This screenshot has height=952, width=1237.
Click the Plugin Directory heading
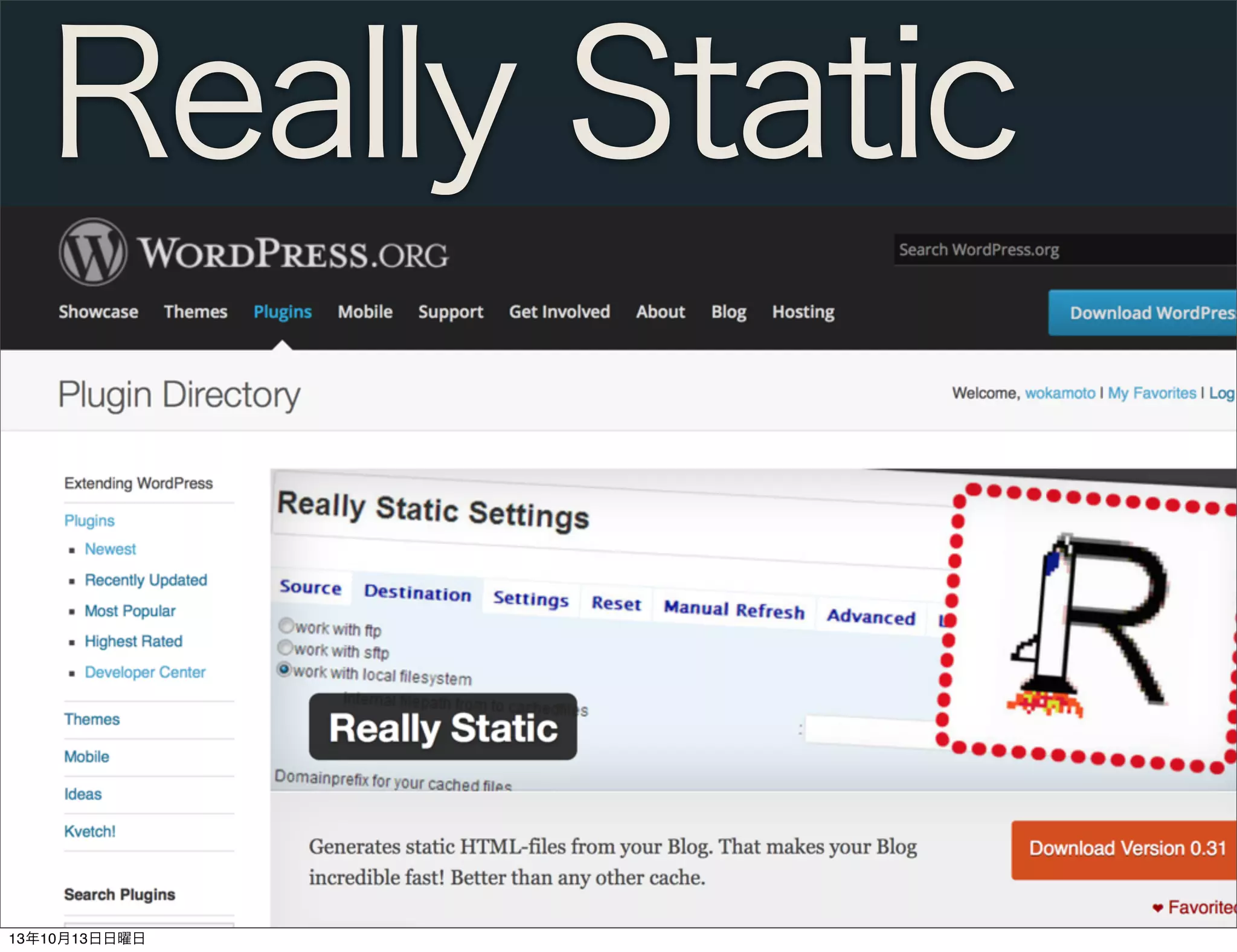tap(179, 396)
